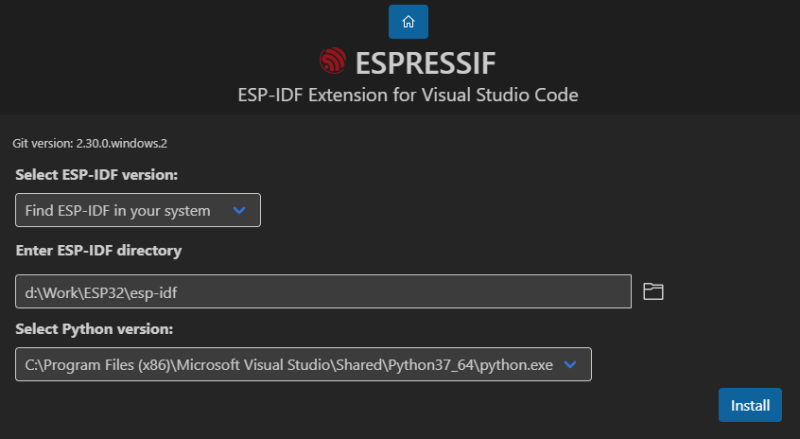
Task: Click the d:\Work\ESP32\esp-idf path text
Action: coord(101,293)
